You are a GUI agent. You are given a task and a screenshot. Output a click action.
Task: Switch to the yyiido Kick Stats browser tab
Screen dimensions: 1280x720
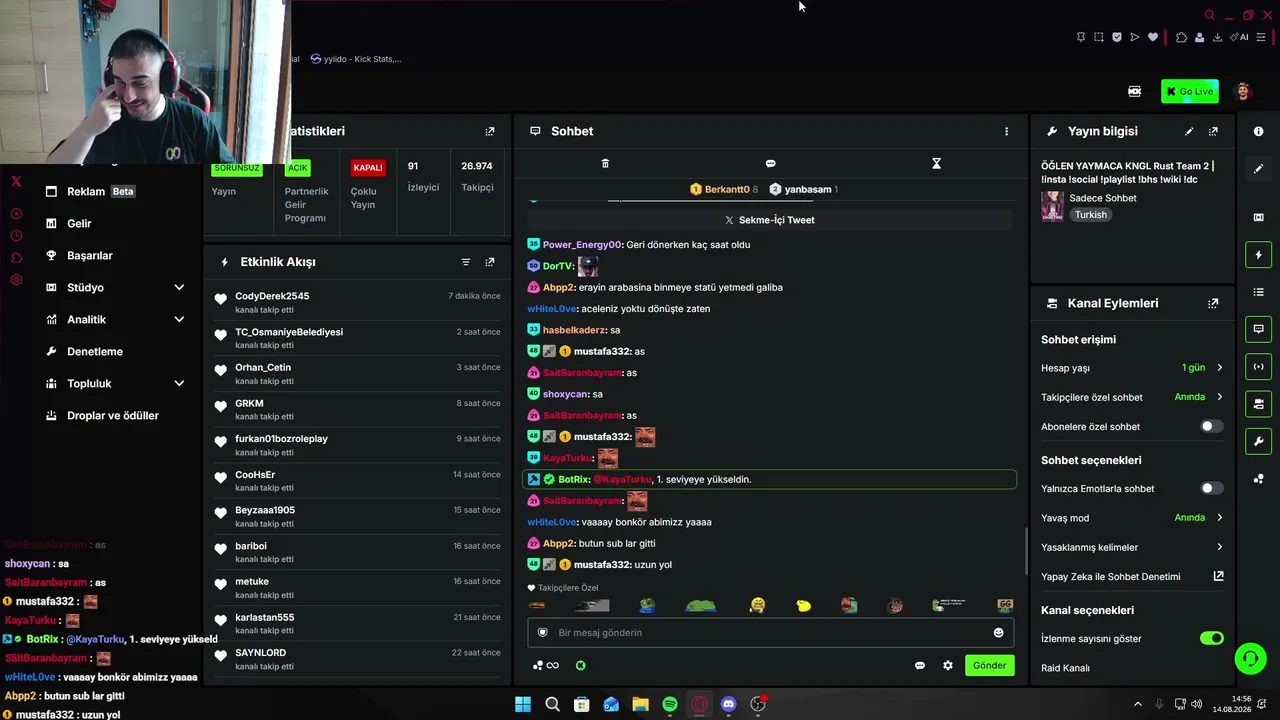356,59
